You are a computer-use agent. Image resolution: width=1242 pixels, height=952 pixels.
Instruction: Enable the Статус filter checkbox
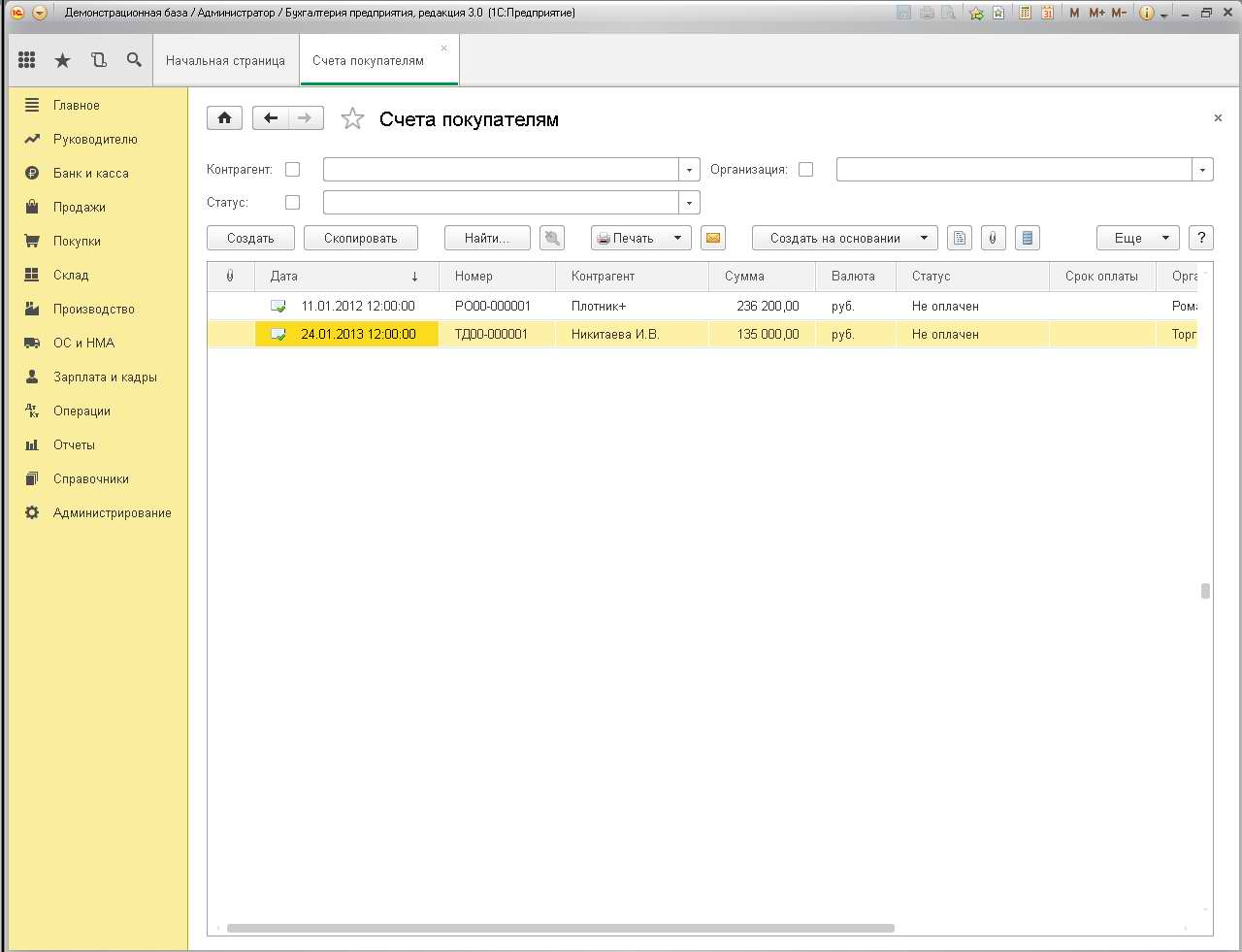click(292, 203)
